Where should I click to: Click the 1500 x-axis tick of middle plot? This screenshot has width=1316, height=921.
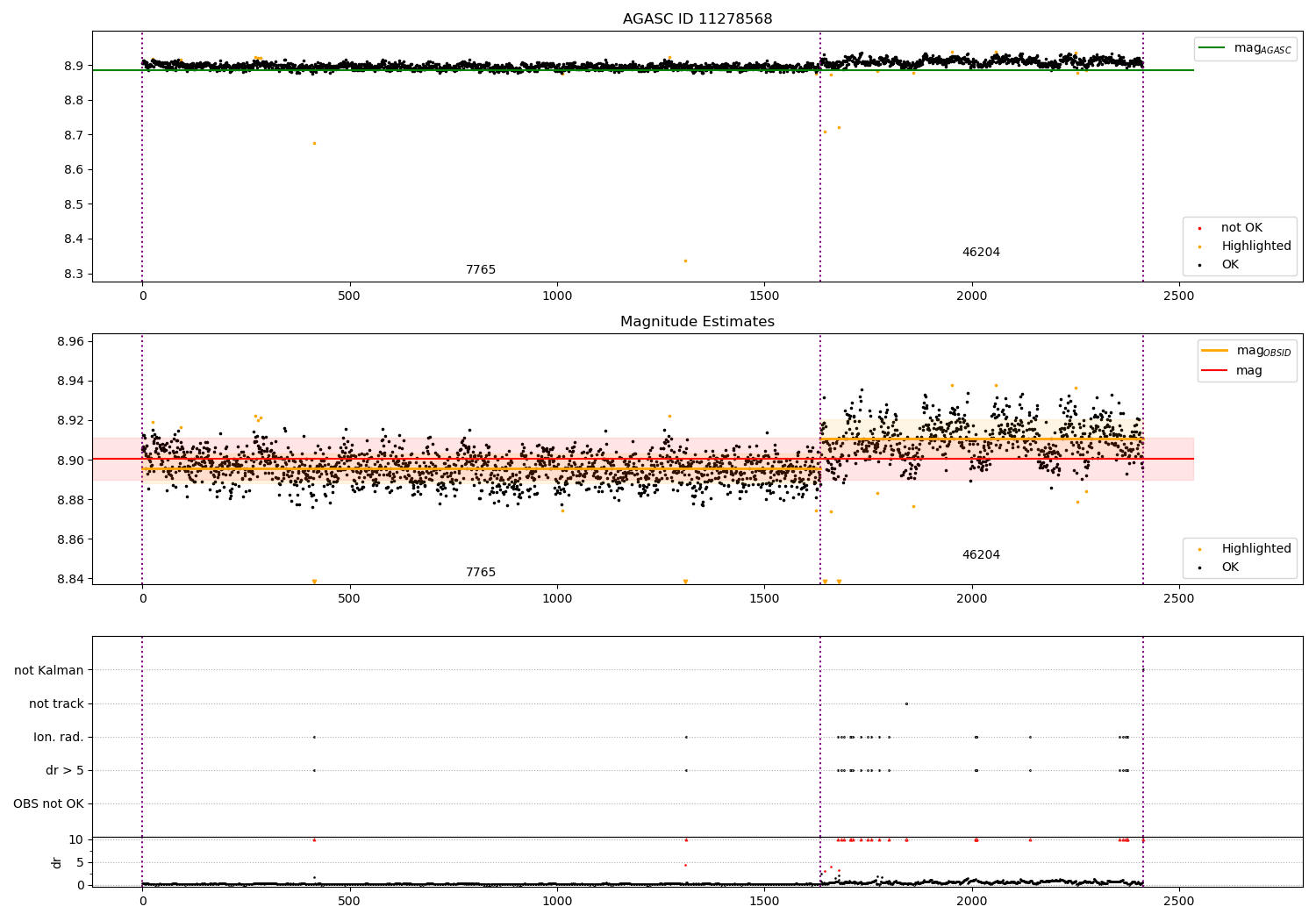[x=764, y=599]
